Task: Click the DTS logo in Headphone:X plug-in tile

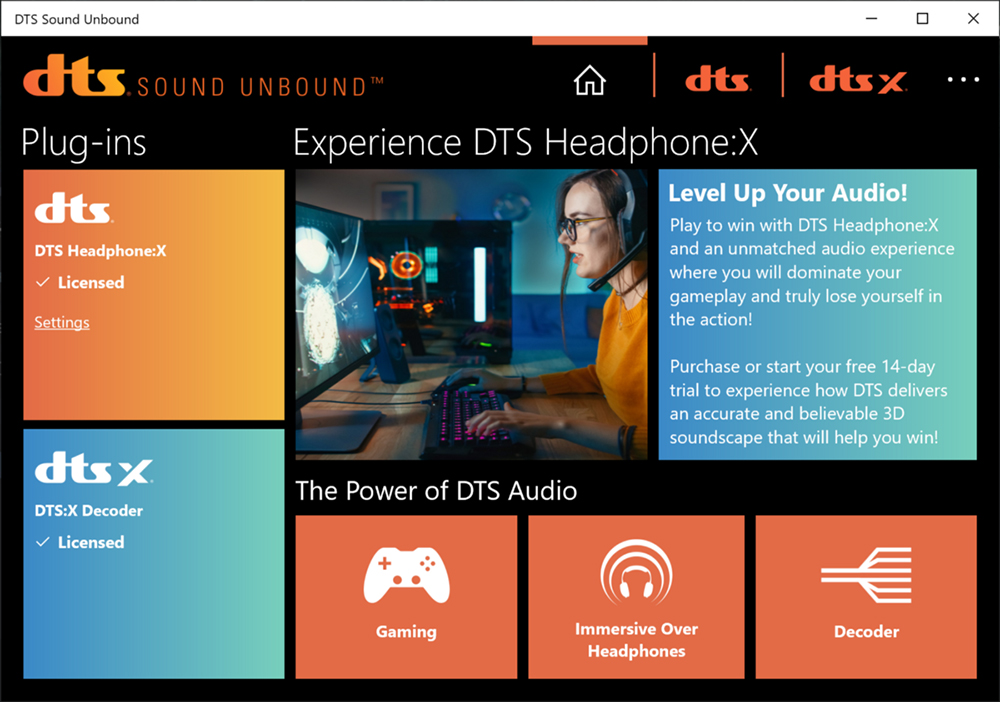Action: [x=73, y=211]
